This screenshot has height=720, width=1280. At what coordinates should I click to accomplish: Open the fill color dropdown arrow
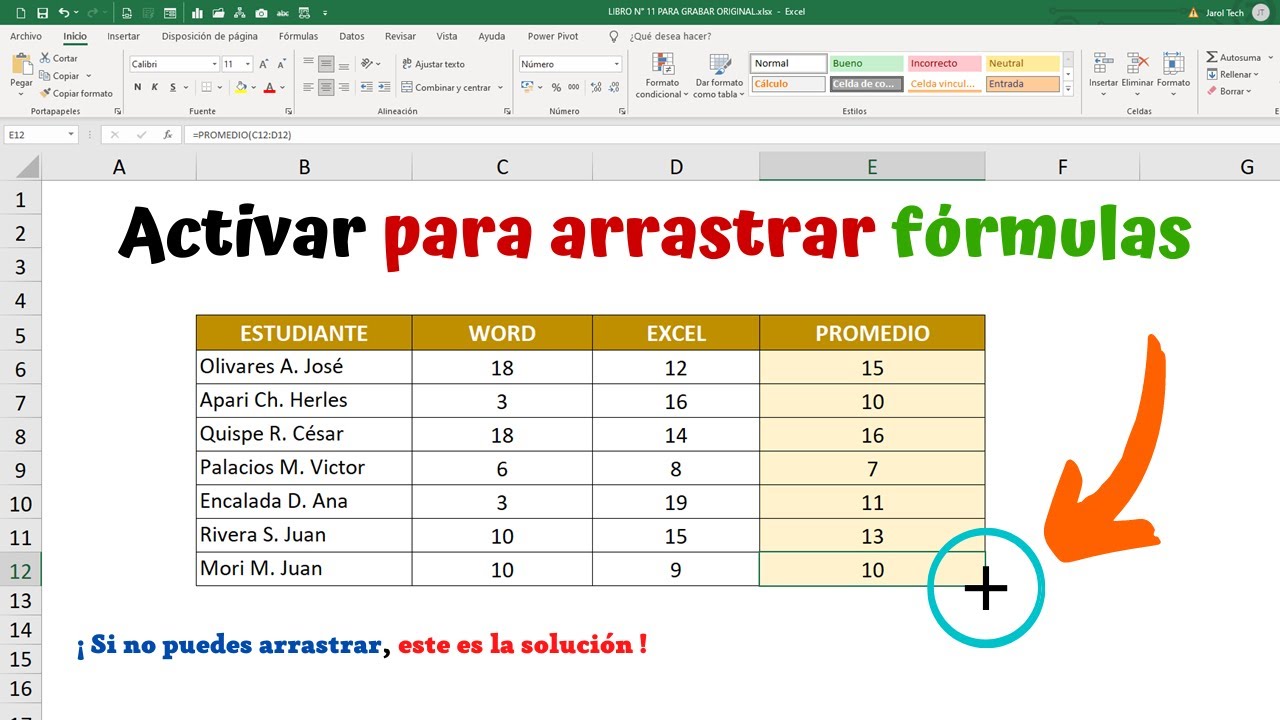[254, 87]
